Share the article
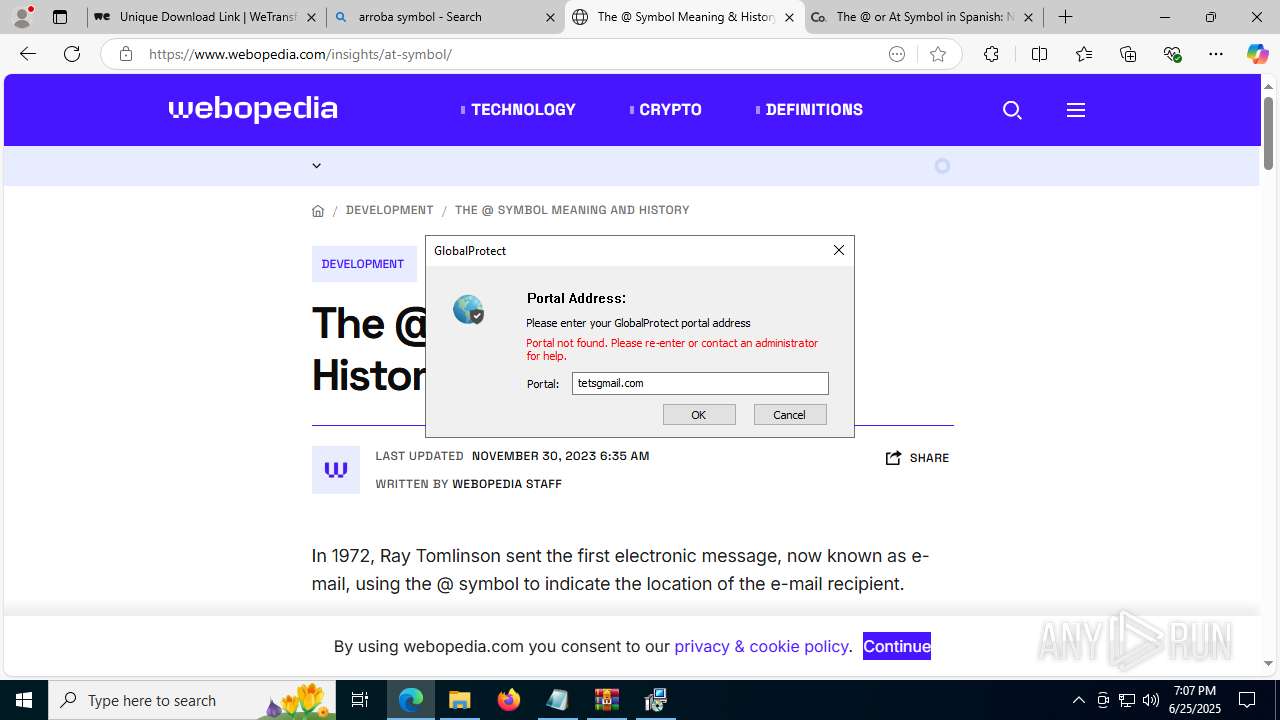 tap(917, 458)
